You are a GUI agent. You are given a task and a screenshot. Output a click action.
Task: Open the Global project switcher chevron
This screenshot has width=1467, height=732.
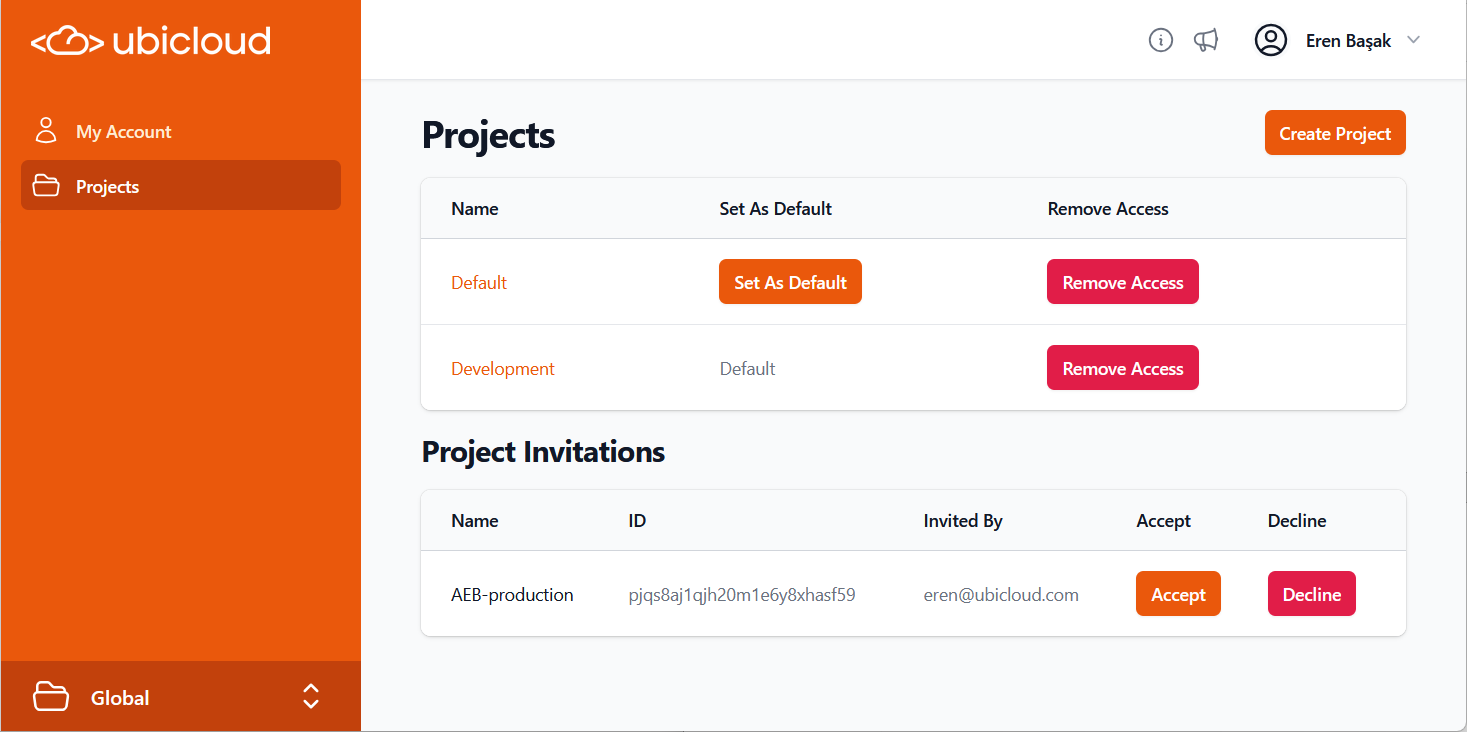tap(310, 696)
